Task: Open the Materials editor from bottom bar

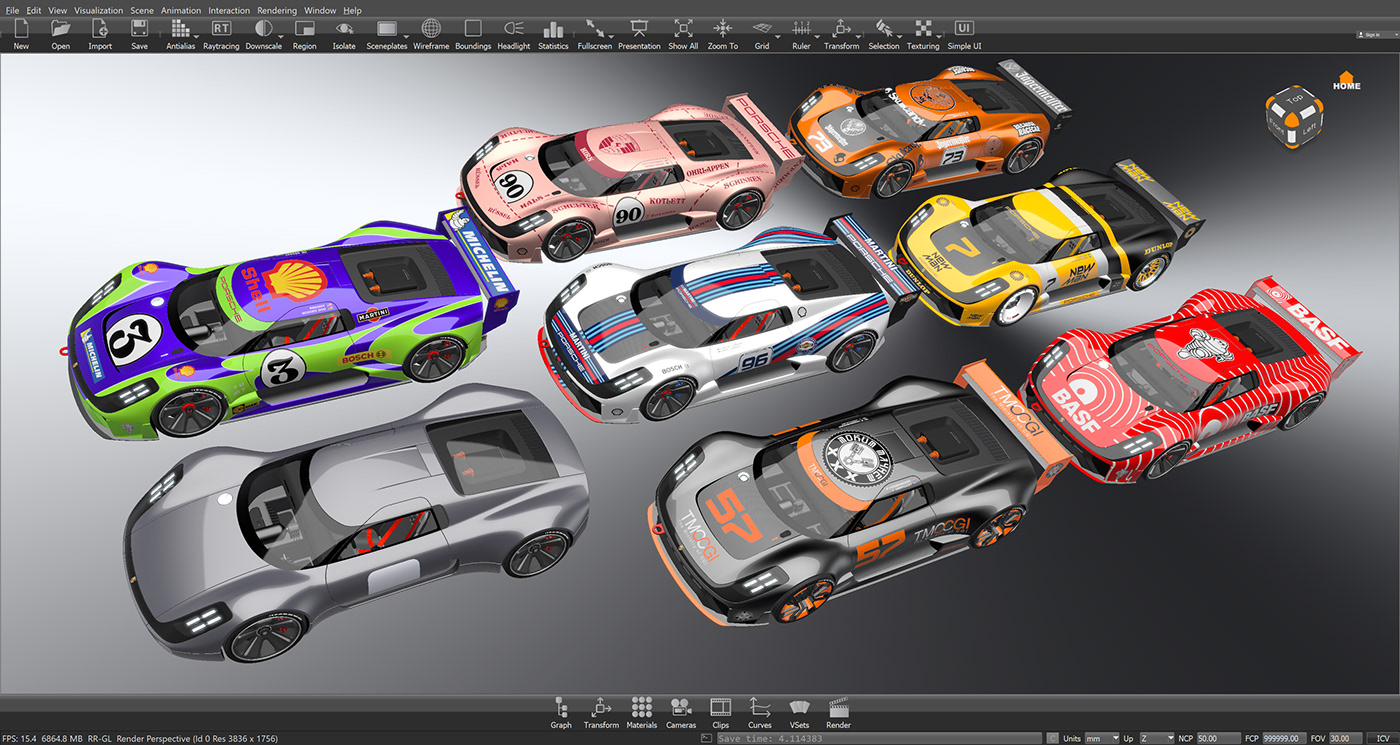Action: 642,711
